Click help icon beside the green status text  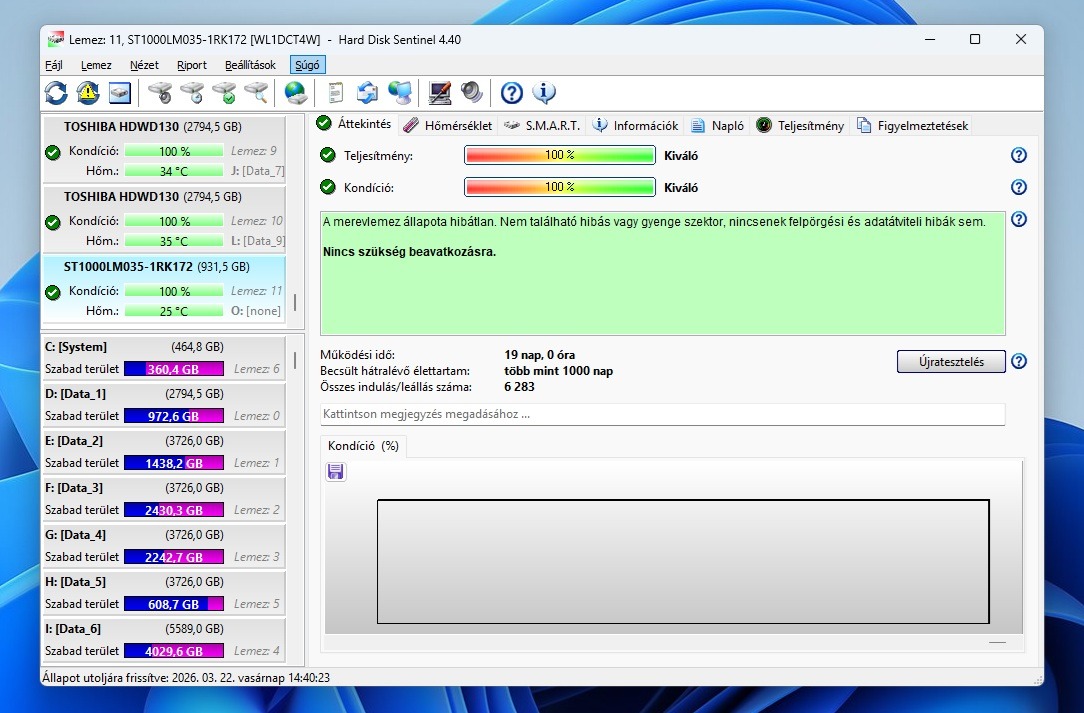pyautogui.click(x=1018, y=219)
